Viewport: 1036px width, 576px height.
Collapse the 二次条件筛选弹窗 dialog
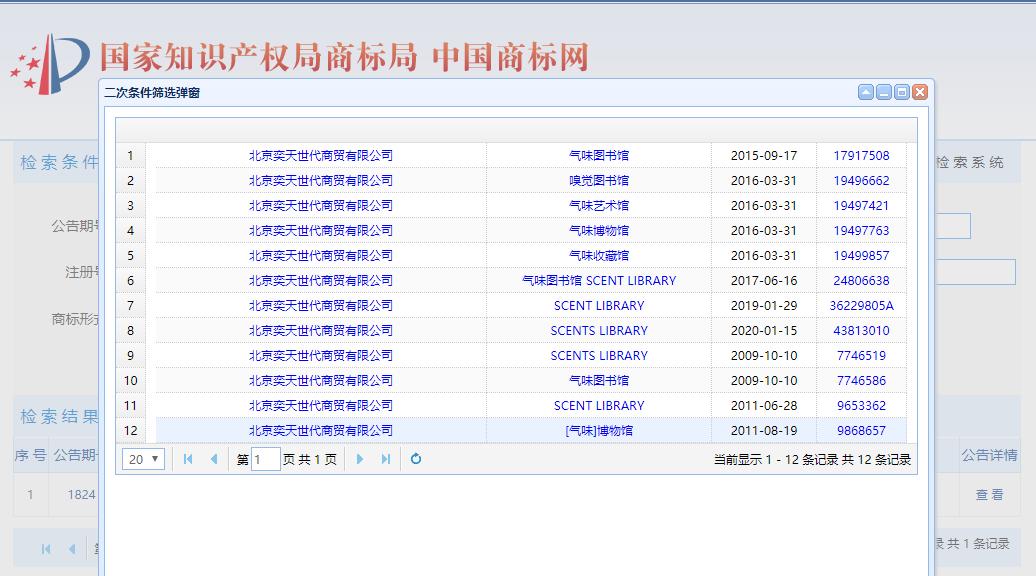866,92
